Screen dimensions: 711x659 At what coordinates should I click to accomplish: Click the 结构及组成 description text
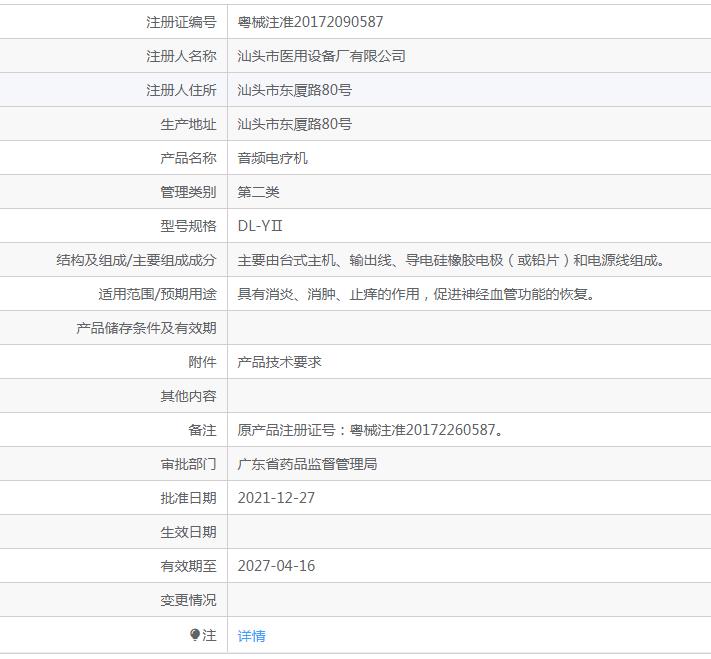pyautogui.click(x=451, y=260)
